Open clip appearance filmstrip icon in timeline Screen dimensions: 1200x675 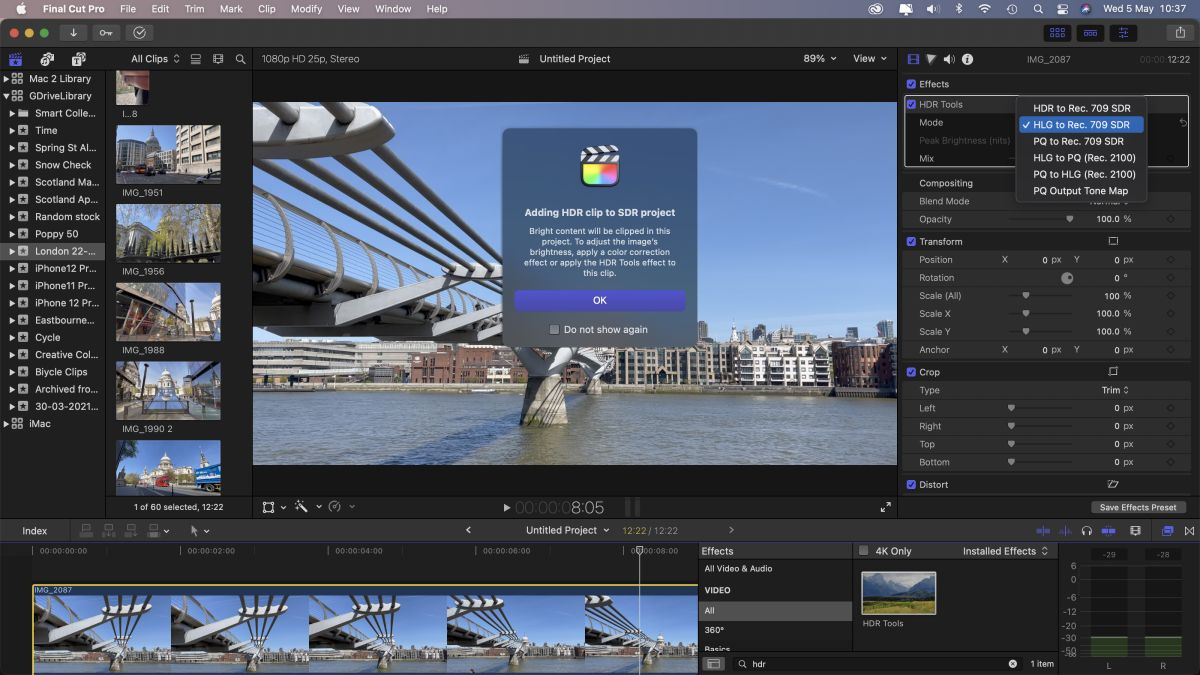[x=1135, y=530]
